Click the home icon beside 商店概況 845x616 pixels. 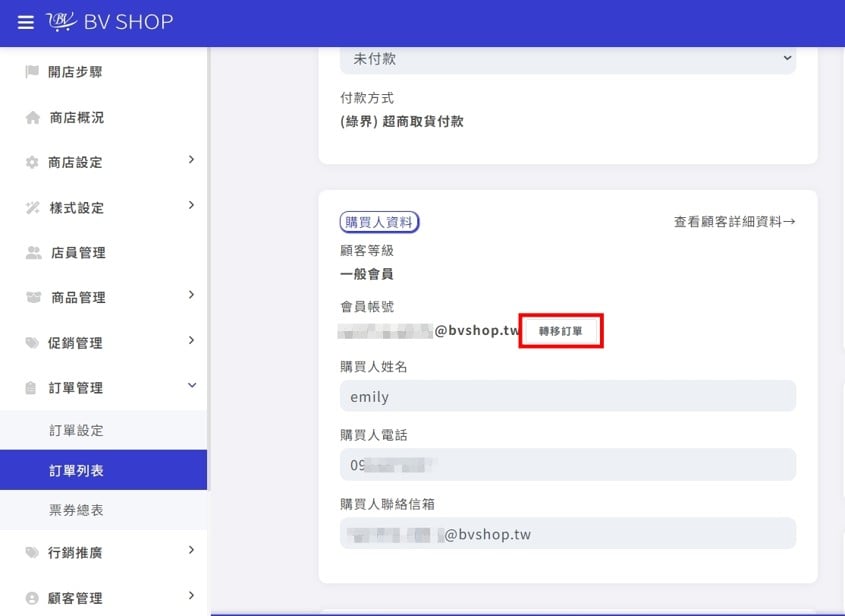click(32, 117)
